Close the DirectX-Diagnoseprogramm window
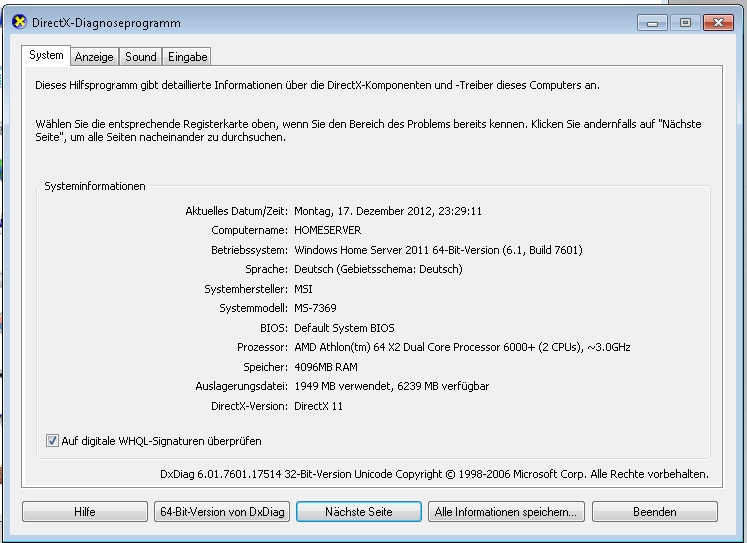 click(718, 22)
